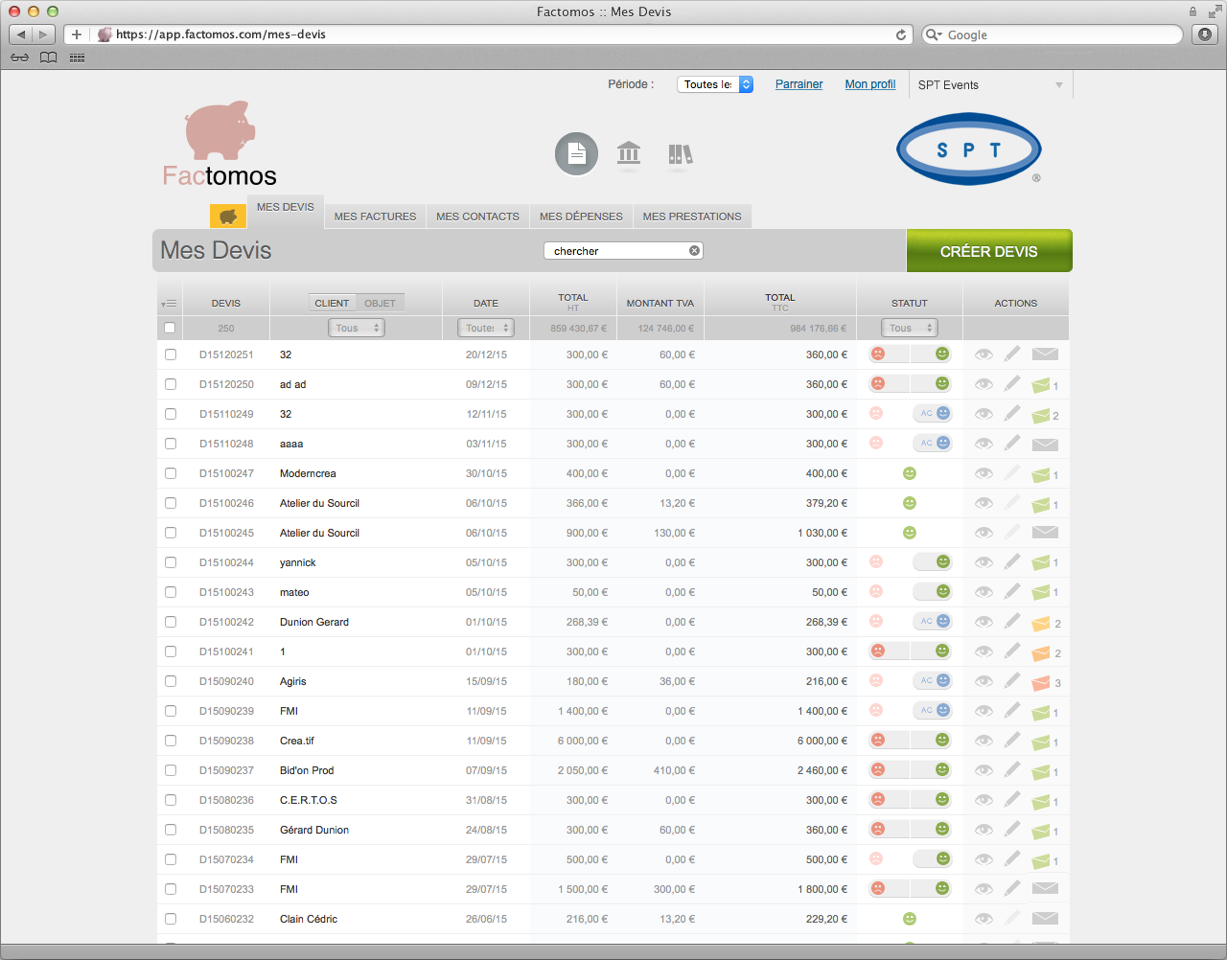Click the Créer Devis button
Viewport: 1227px width, 960px height.
click(988, 252)
